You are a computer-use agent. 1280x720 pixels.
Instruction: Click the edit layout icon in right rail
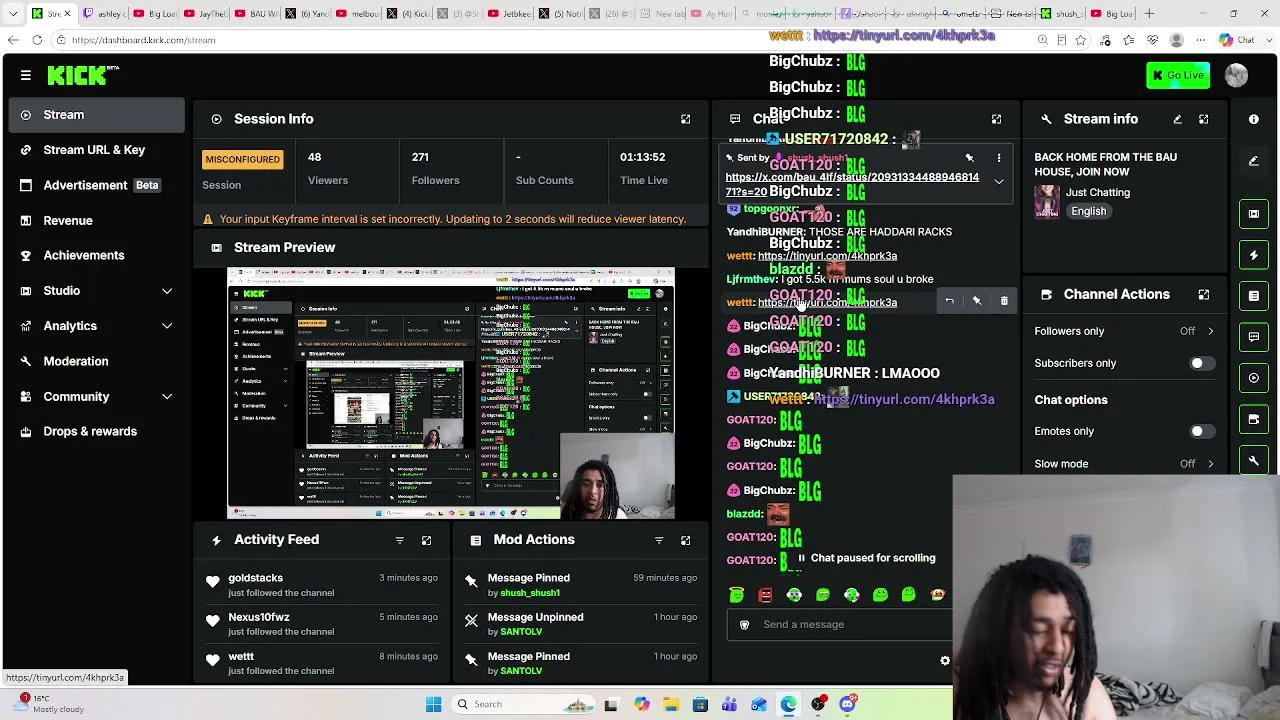[x=1254, y=161]
